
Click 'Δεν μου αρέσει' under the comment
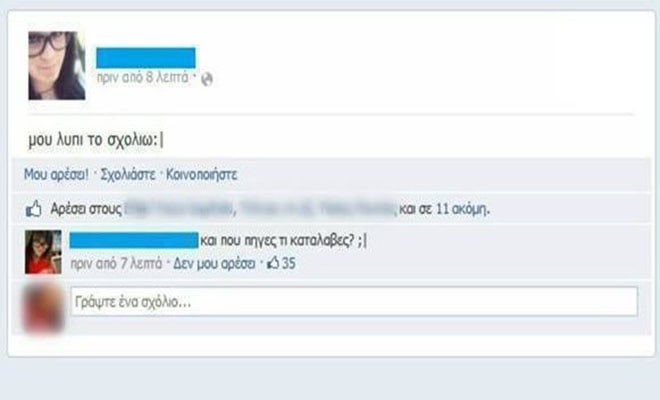pyautogui.click(x=214, y=264)
